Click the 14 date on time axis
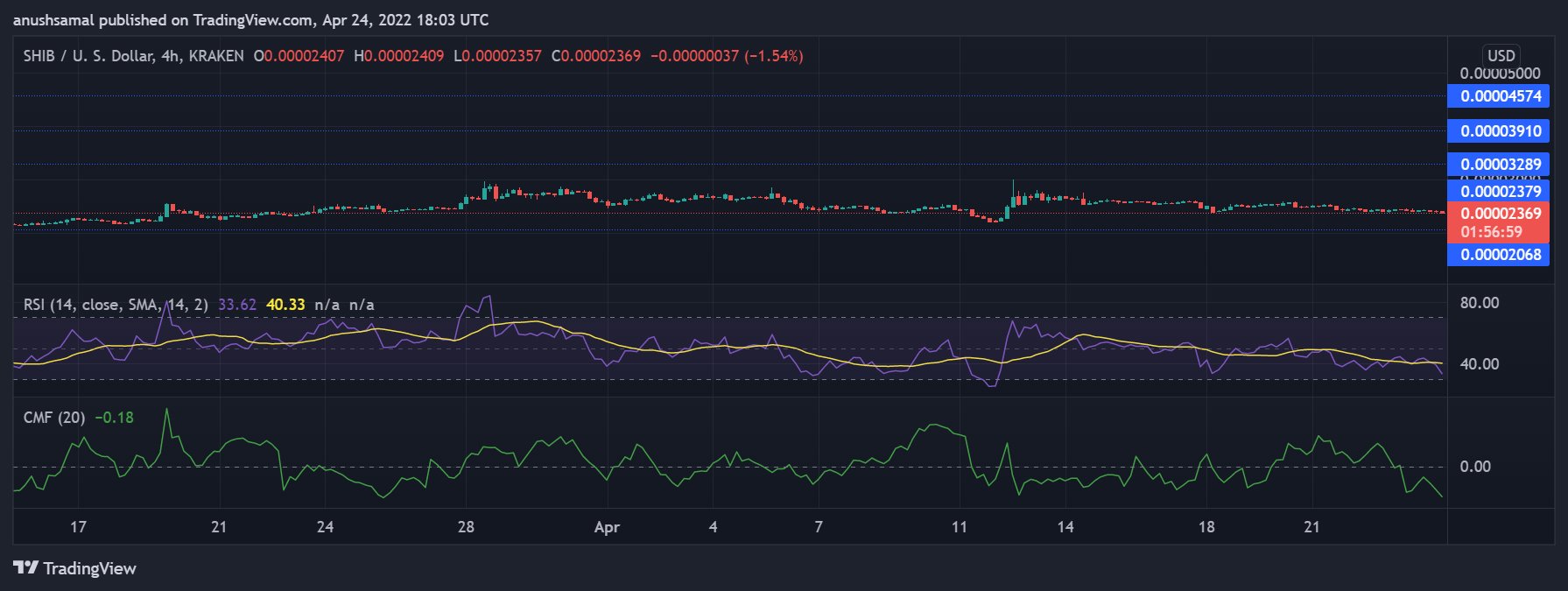This screenshot has width=1568, height=591. 1065,527
